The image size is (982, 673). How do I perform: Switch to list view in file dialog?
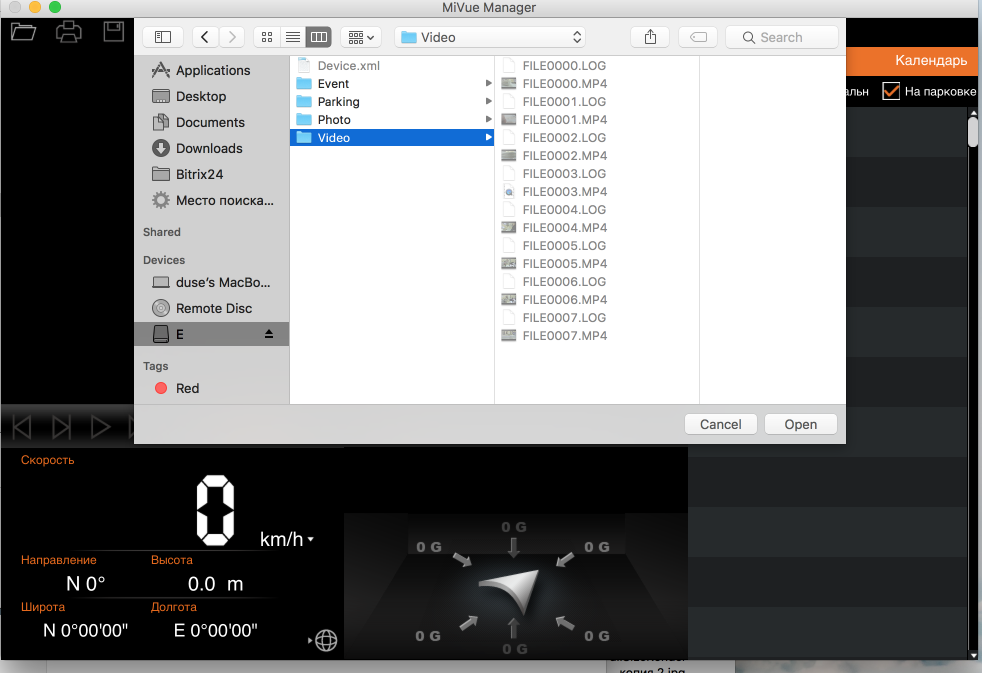293,37
